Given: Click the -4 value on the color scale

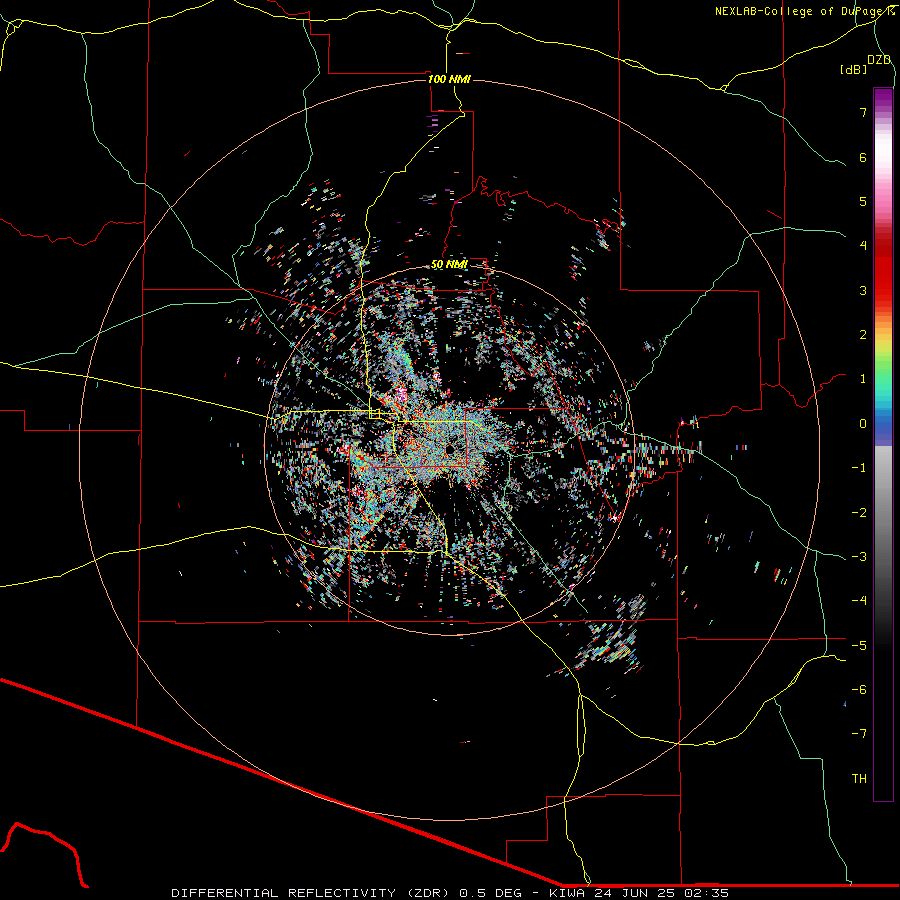Looking at the screenshot, I should coord(859,601).
